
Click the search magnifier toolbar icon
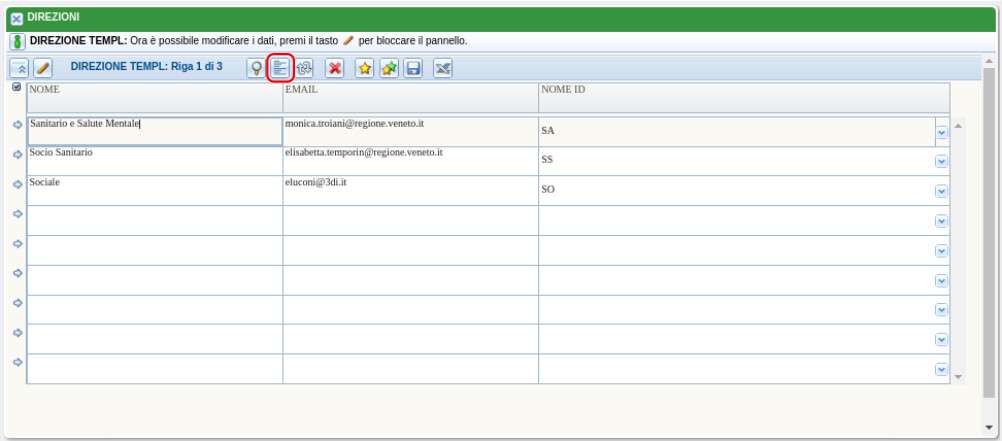point(256,68)
